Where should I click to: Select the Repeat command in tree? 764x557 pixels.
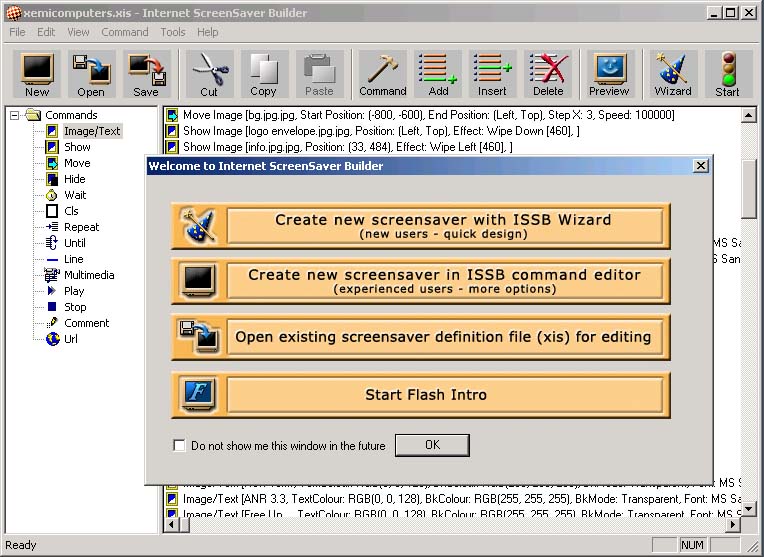click(x=81, y=227)
